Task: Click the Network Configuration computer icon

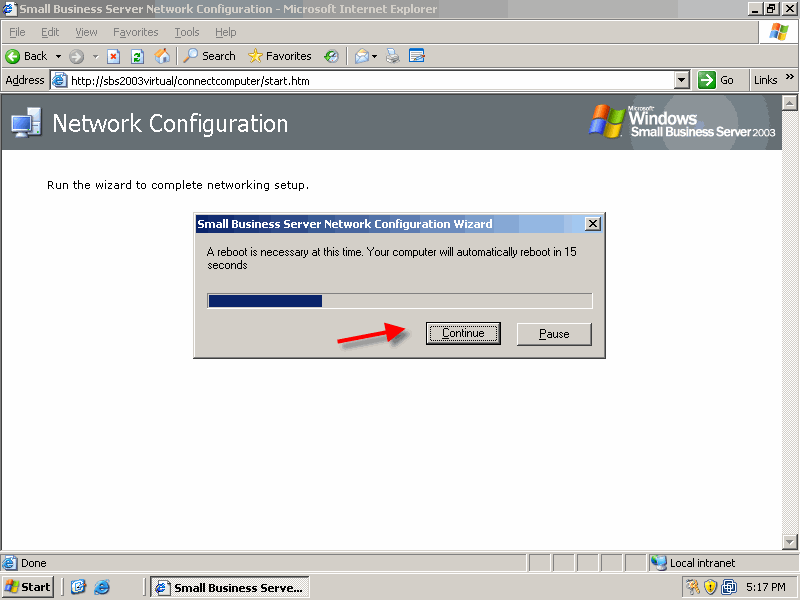Action: pos(27,122)
